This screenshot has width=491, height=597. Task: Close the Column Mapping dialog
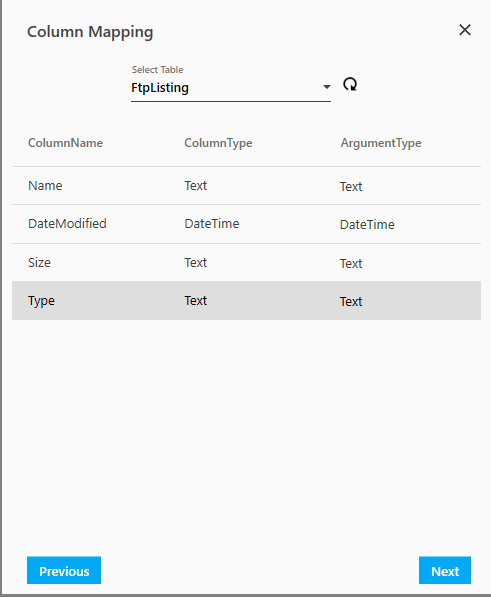click(x=465, y=30)
